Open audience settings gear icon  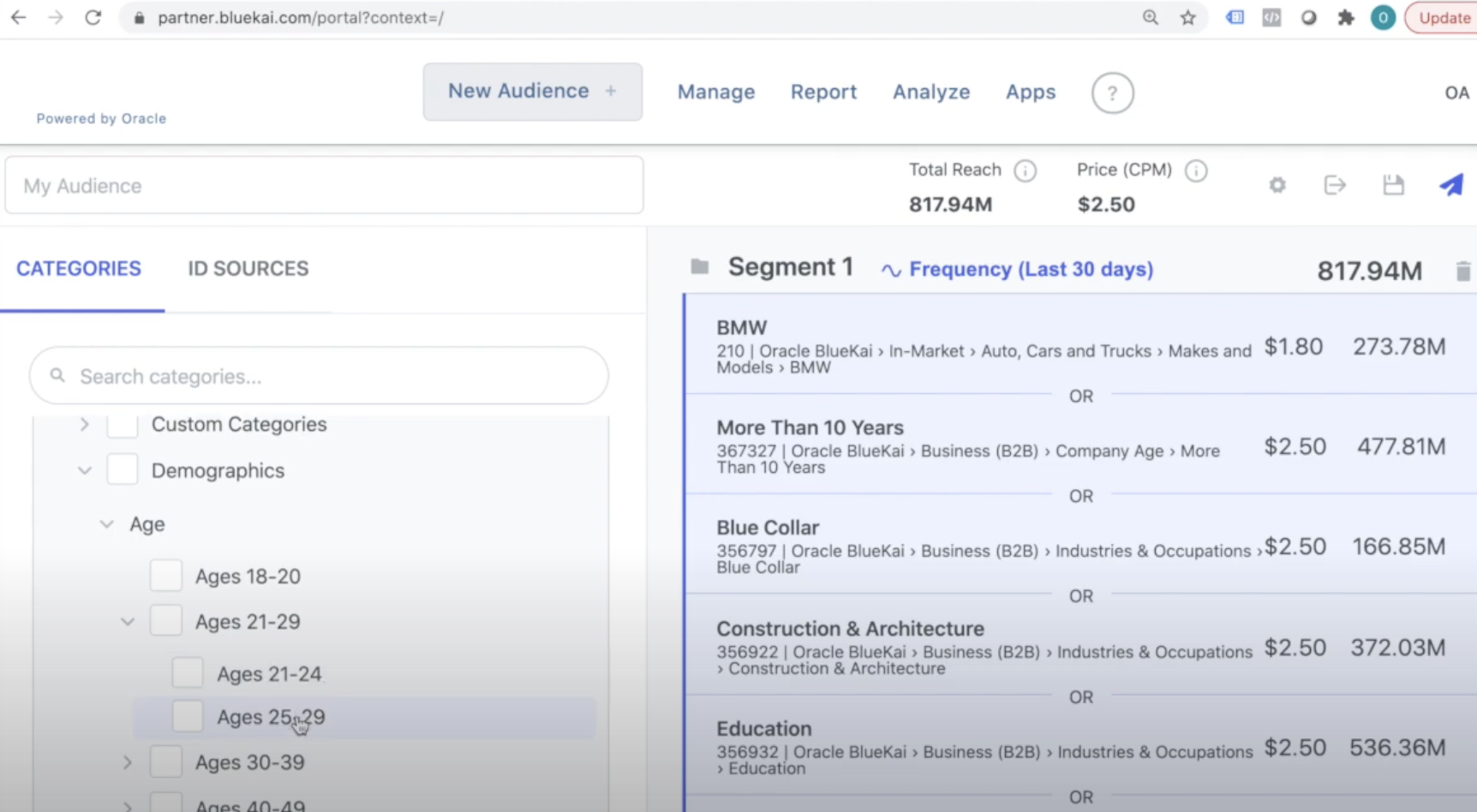[x=1277, y=185]
